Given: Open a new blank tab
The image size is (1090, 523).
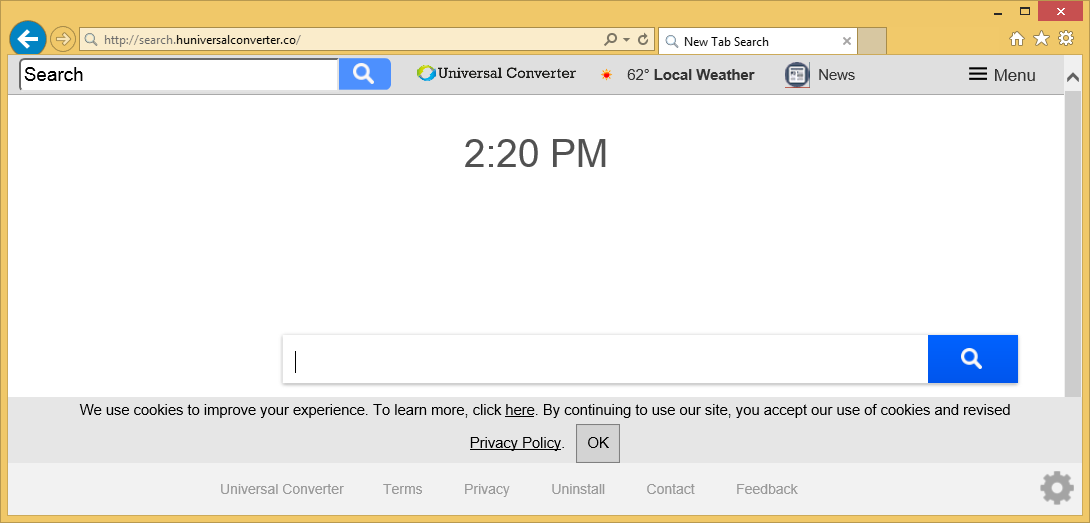Looking at the screenshot, I should coord(872,41).
